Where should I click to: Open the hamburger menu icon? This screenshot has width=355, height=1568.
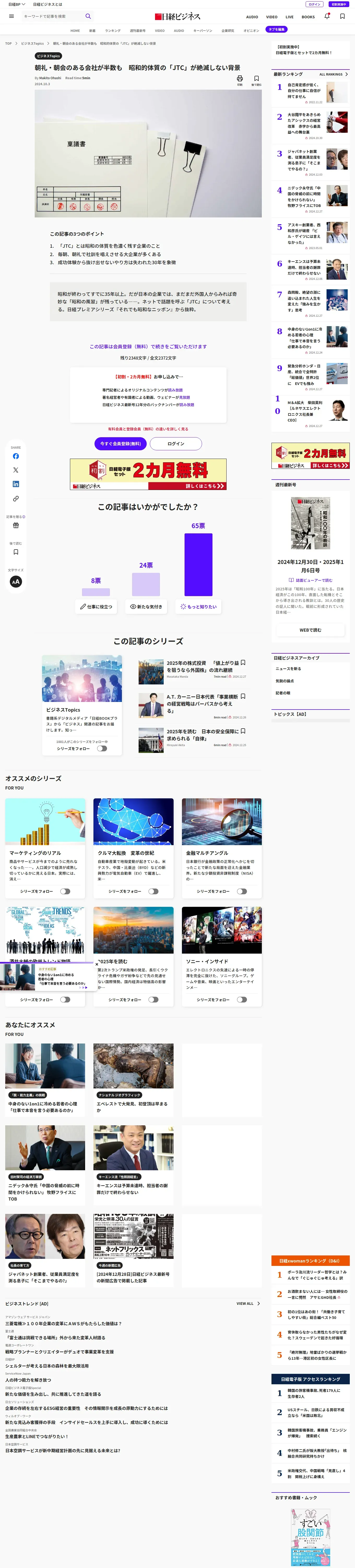11,16
